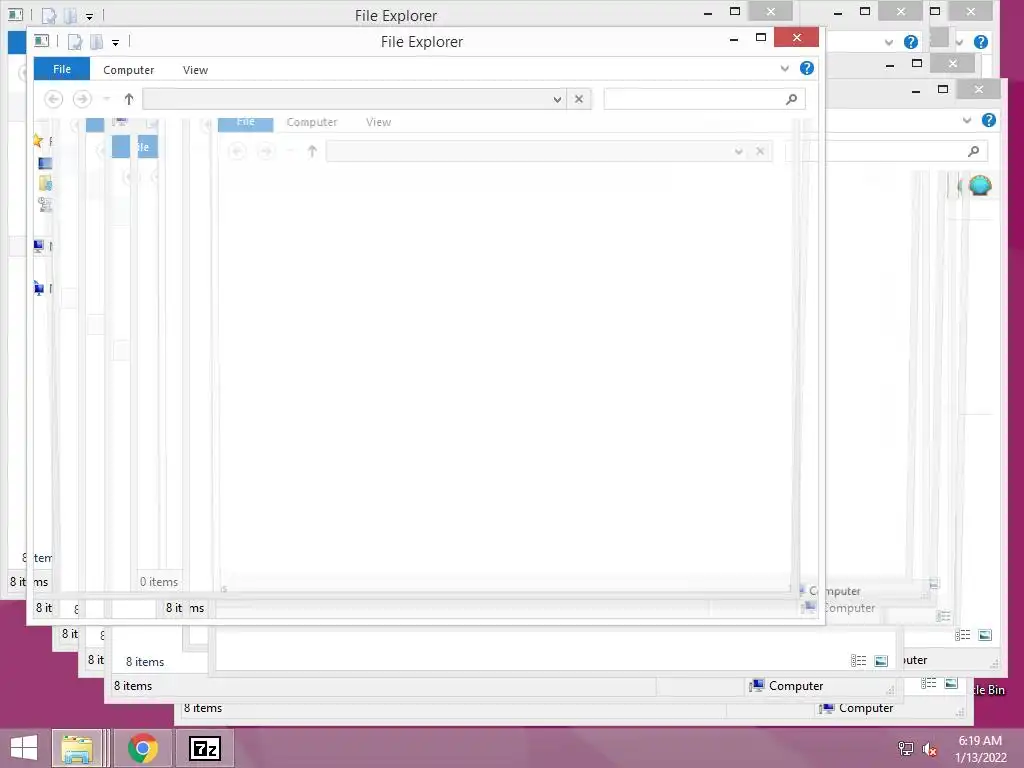Click Large icons view icon left of cut-off 'uter' text
The width and height of the screenshot is (1024, 768).
click(x=881, y=661)
